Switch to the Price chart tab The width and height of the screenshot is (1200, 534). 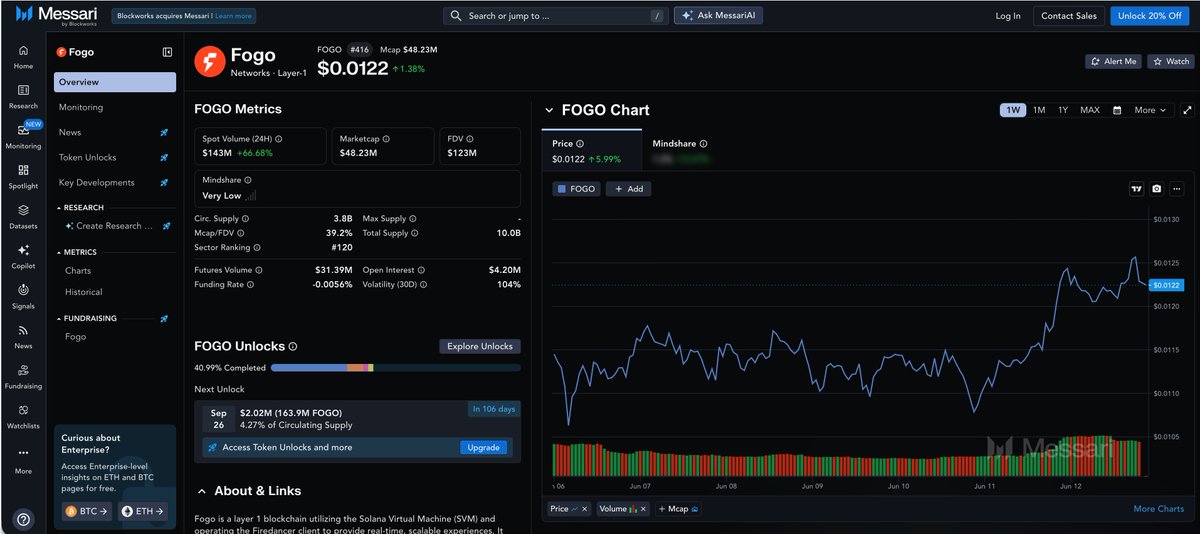tap(590, 151)
